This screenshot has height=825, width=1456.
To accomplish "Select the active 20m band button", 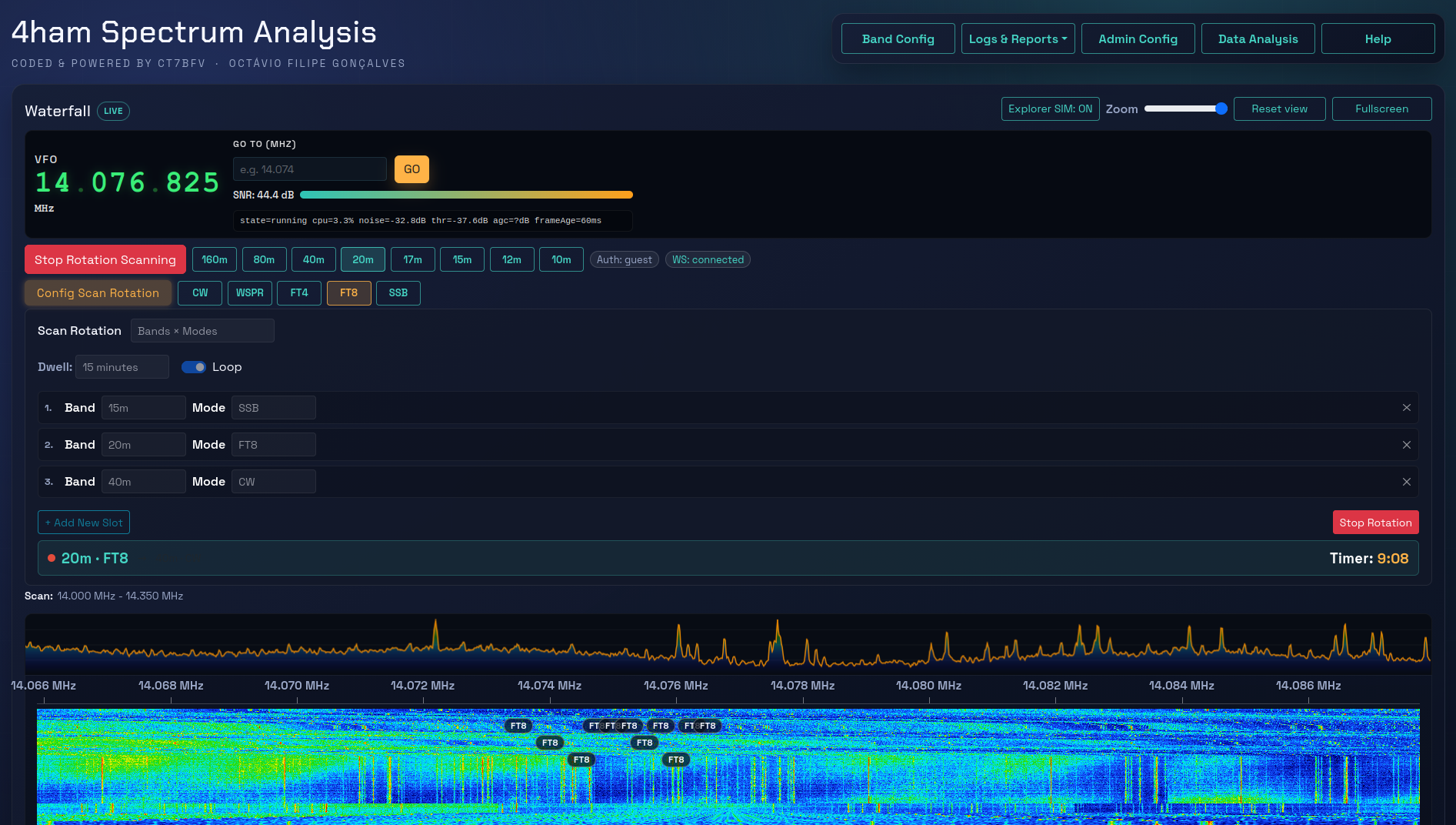I will coord(363,259).
